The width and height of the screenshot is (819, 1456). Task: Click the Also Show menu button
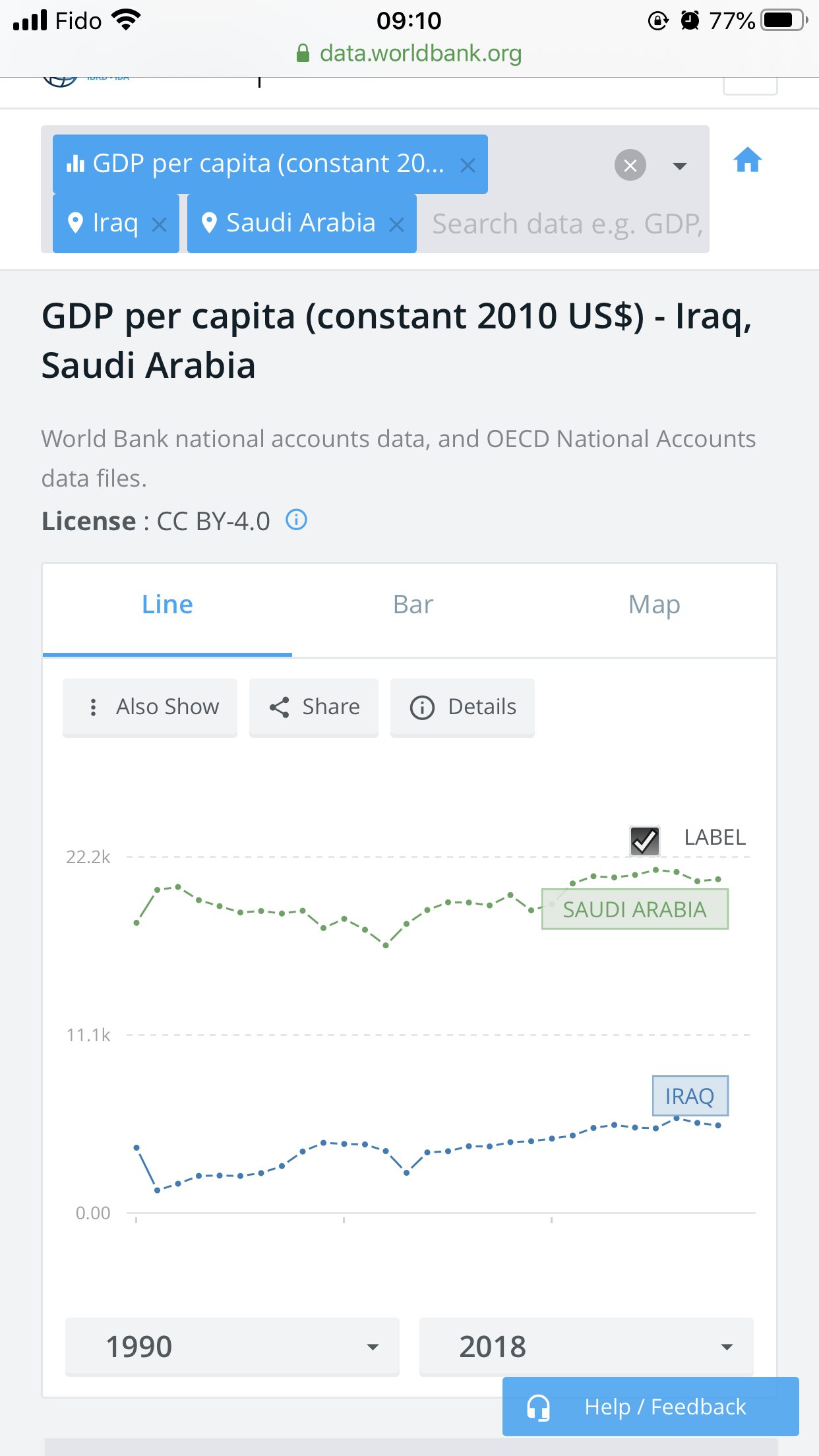(150, 707)
